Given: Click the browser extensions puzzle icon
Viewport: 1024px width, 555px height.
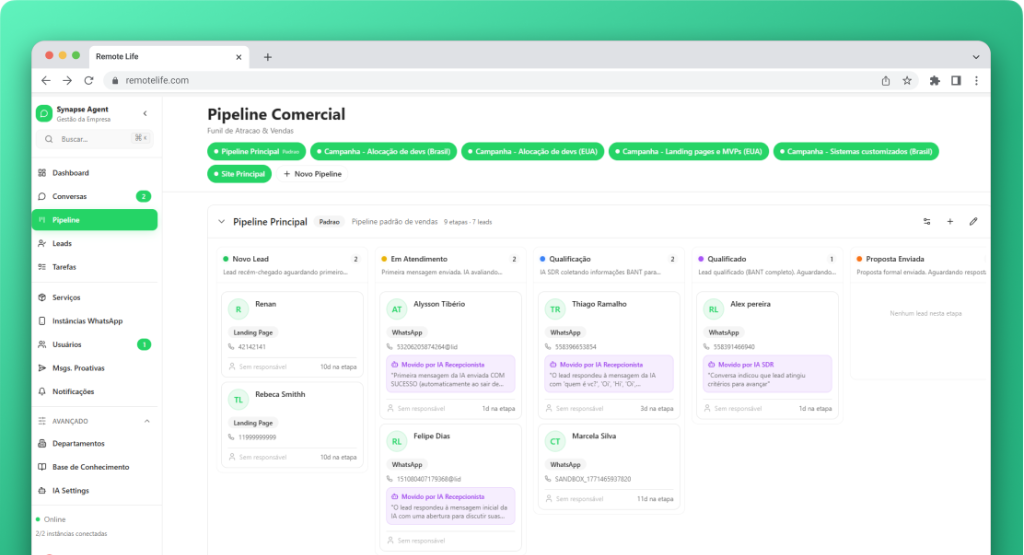Looking at the screenshot, I should pyautogui.click(x=934, y=80).
